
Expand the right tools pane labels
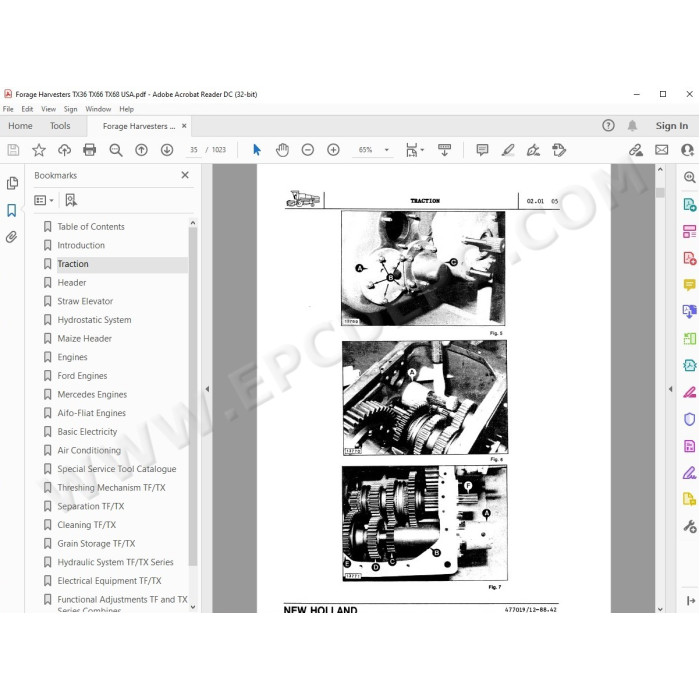[691, 600]
